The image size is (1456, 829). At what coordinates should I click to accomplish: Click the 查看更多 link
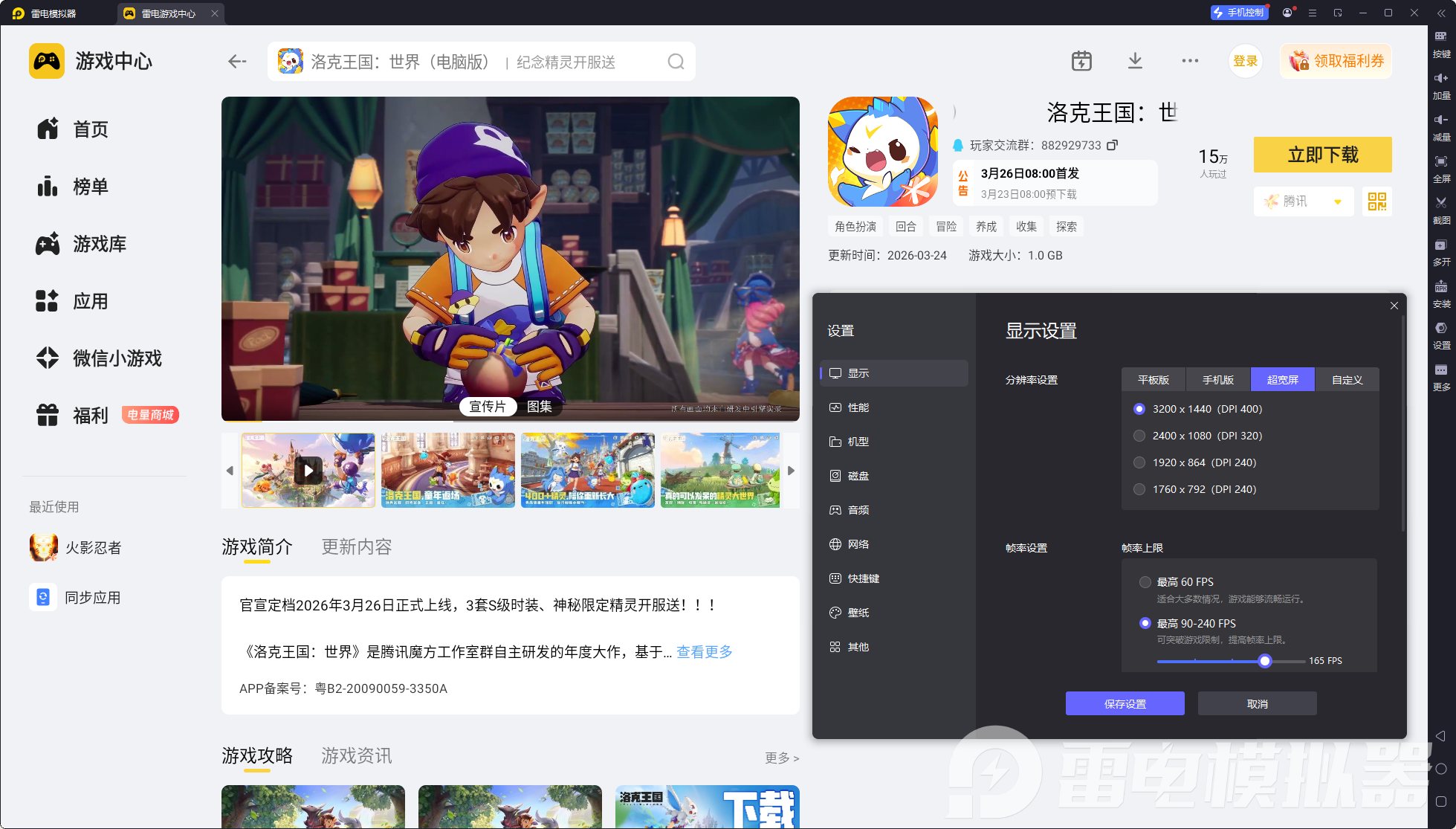[704, 652]
